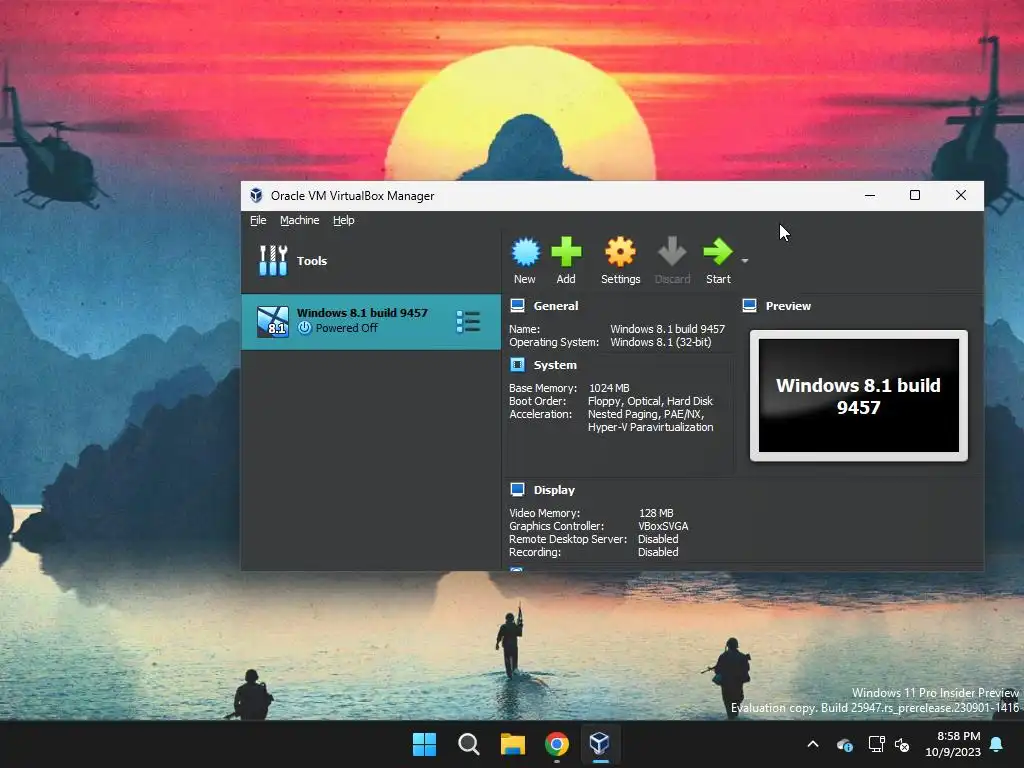Click the System section chip icon
The width and height of the screenshot is (1024, 768).
pyautogui.click(x=517, y=364)
